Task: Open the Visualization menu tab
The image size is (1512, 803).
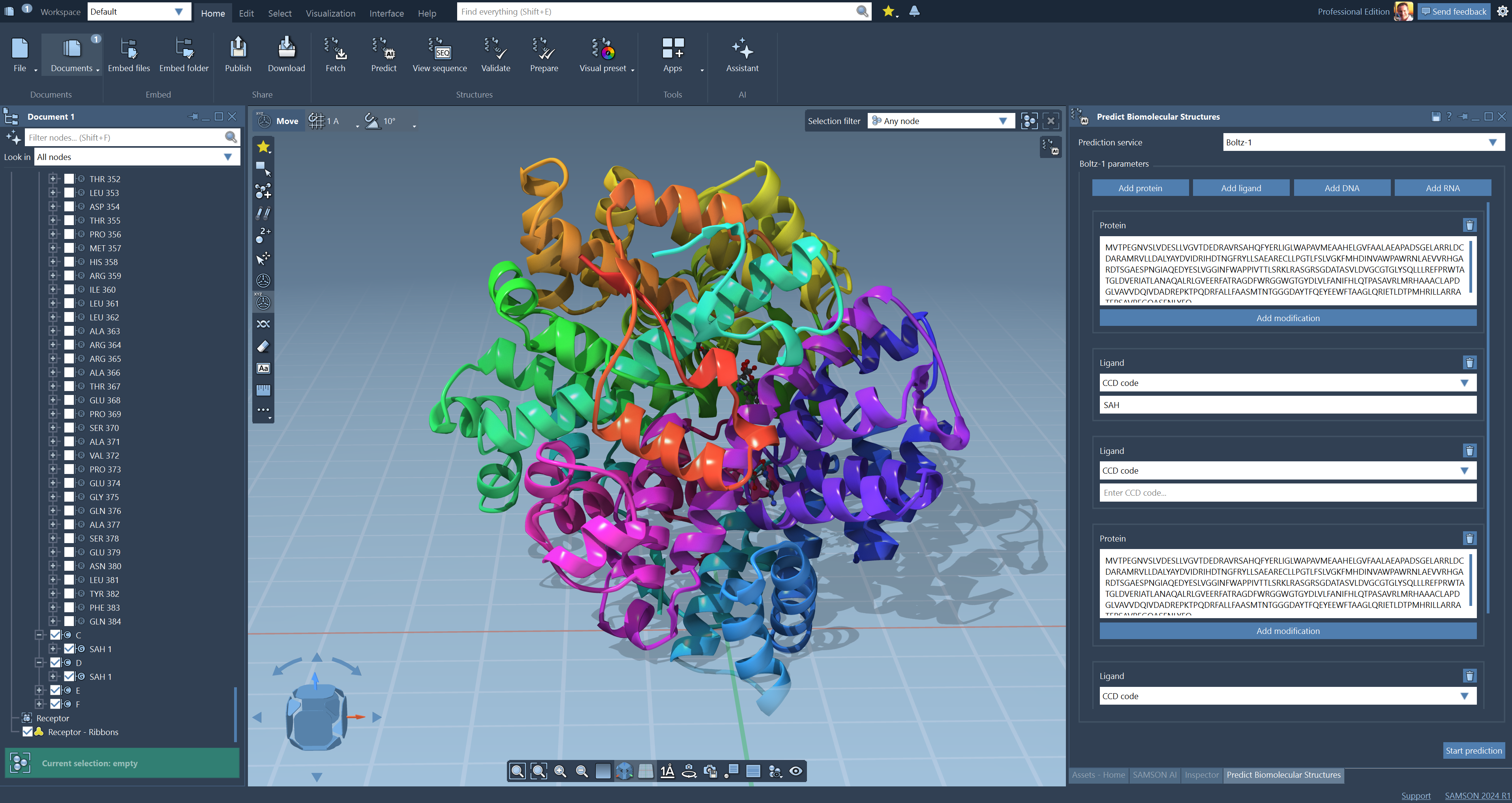Action: (330, 13)
